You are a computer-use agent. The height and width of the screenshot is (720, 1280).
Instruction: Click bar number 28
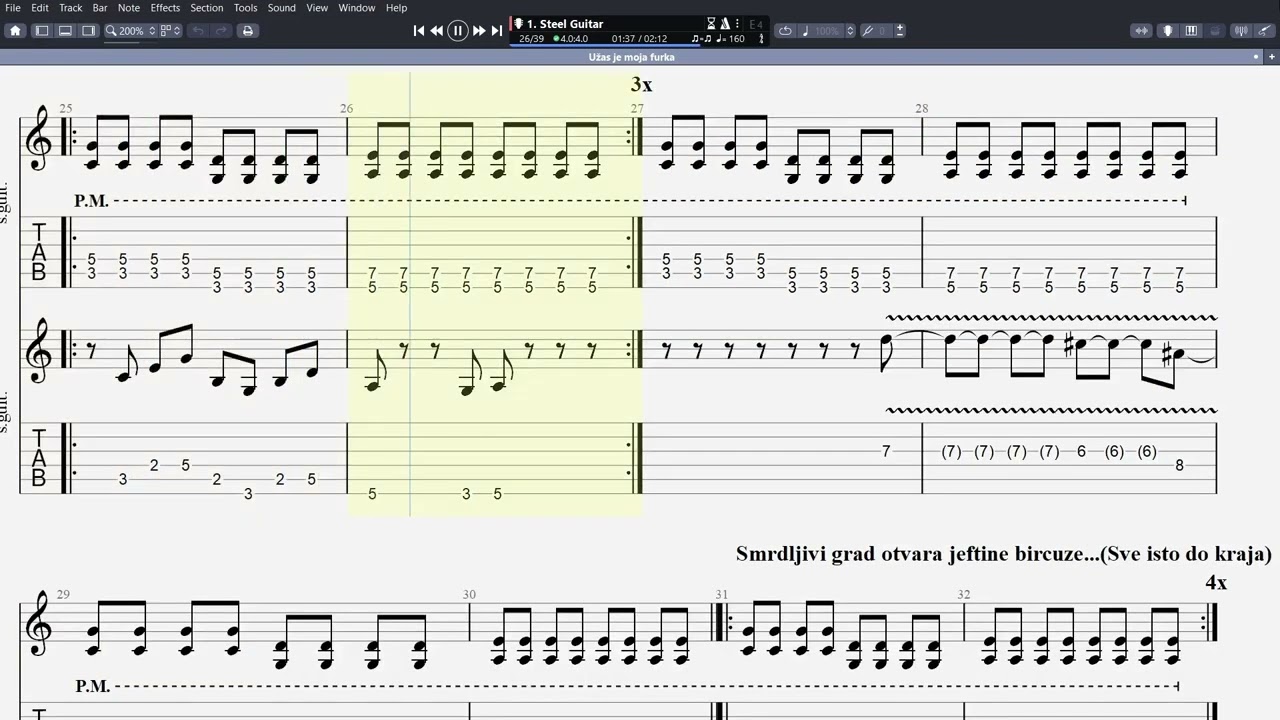click(x=921, y=108)
